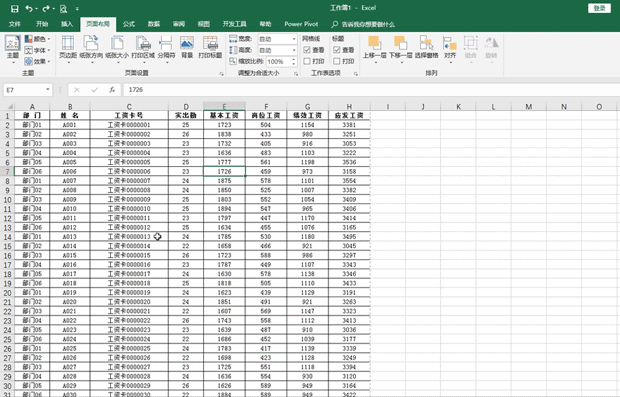The image size is (620, 397).
Task: Switch to the 审阅 review tab
Action: pos(179,24)
